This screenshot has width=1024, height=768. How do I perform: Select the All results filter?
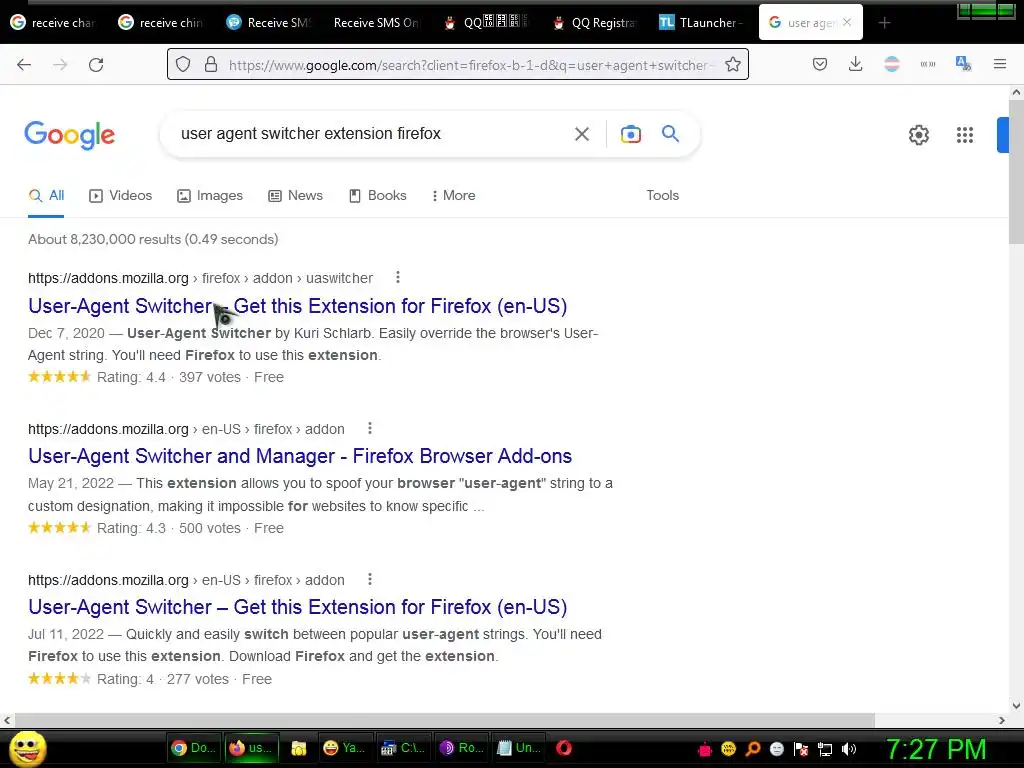pos(46,195)
